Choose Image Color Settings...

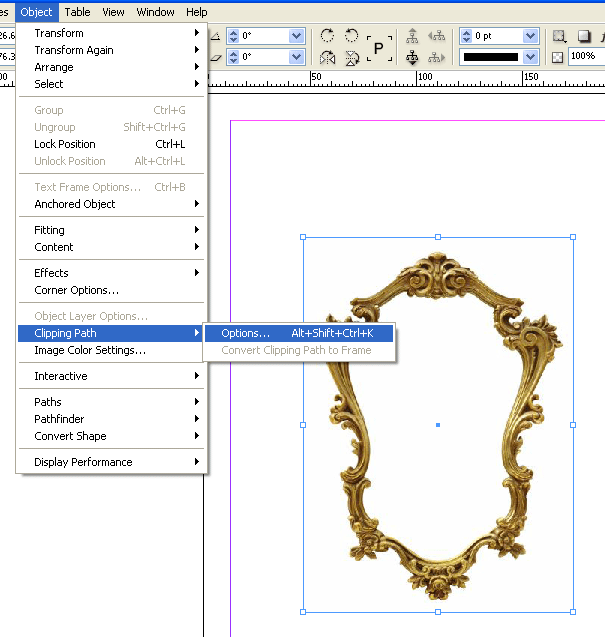pyautogui.click(x=111, y=350)
